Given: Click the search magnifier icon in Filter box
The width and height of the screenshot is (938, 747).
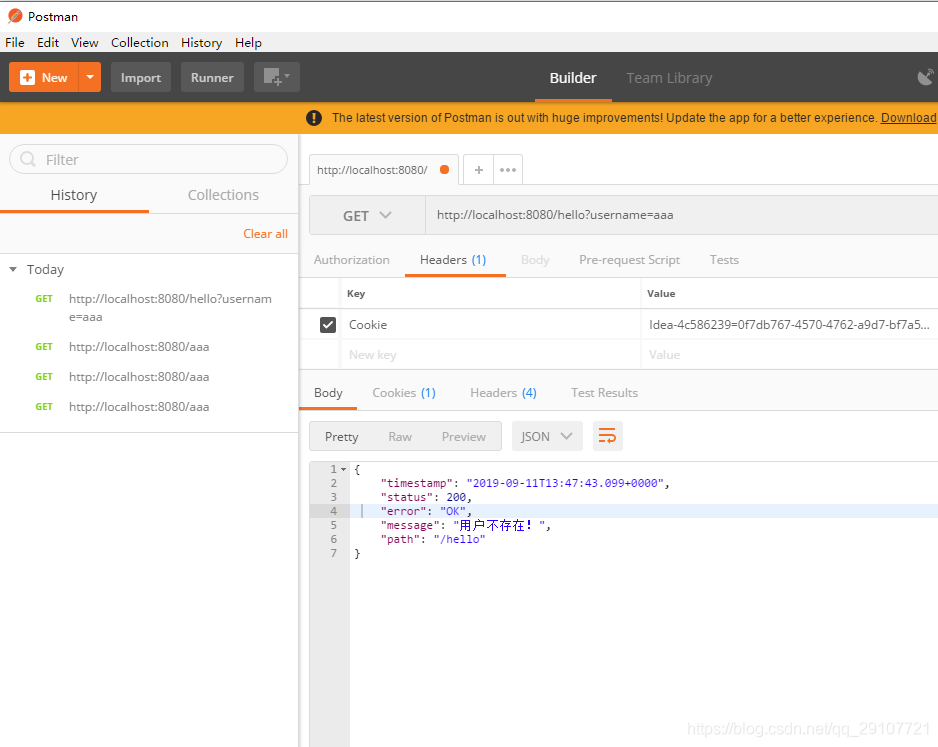Looking at the screenshot, I should tap(28, 159).
